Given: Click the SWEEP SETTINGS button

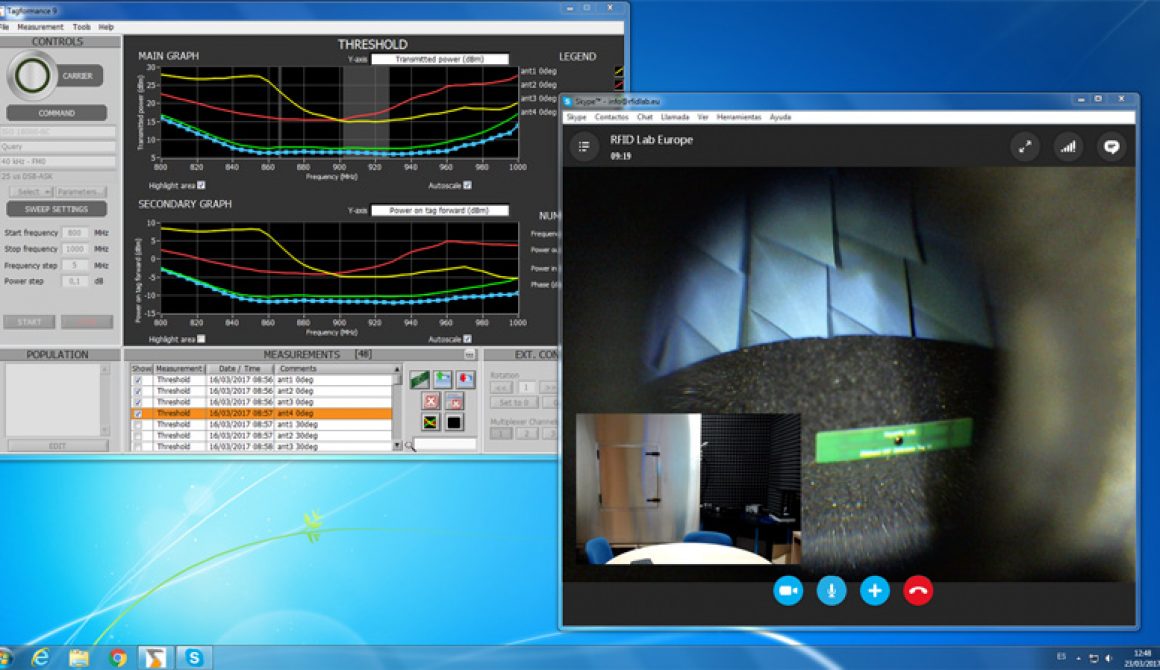Looking at the screenshot, I should tap(56, 208).
